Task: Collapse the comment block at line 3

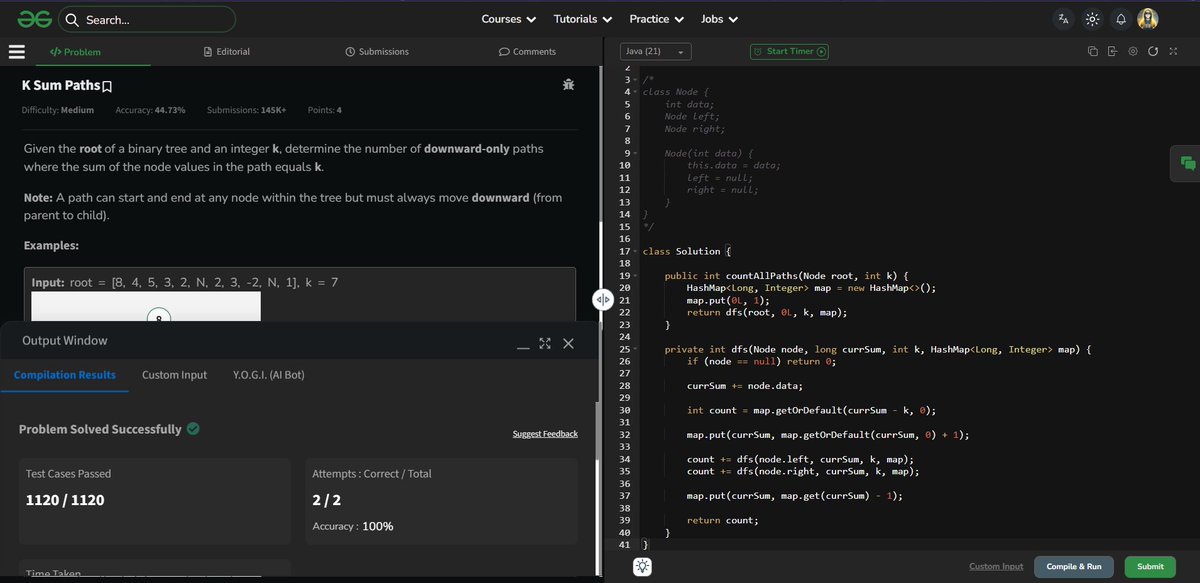Action: (635, 79)
